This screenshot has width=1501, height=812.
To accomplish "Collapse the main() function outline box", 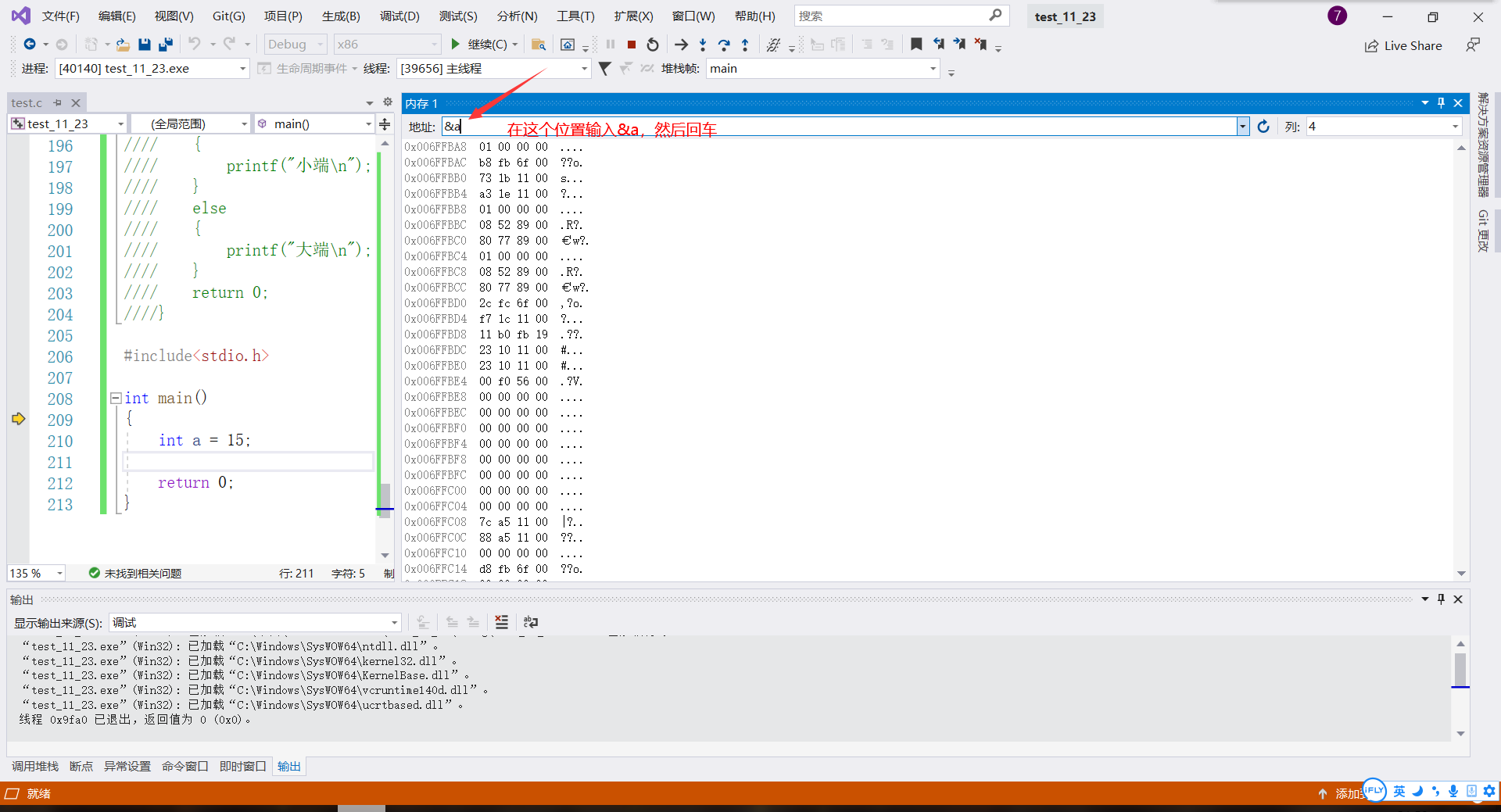I will pos(116,398).
